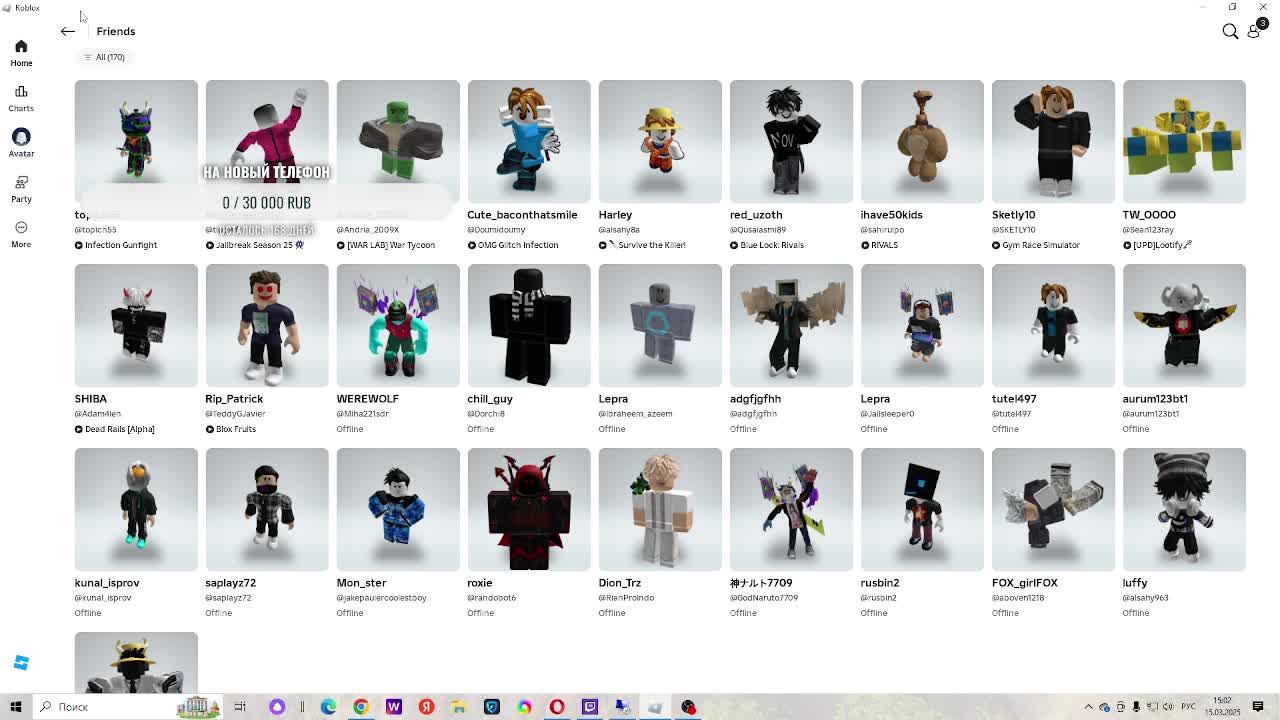Click the RIVALS game label
1280x720 pixels.
coord(879,245)
